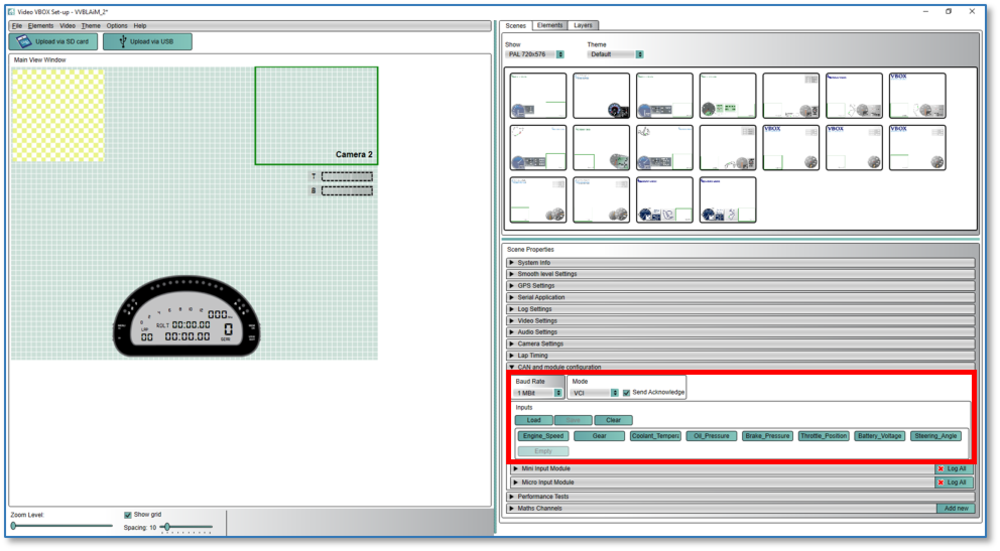
Task: Open the Show resolution dropdown PAL 720x576
Action: click(535, 55)
